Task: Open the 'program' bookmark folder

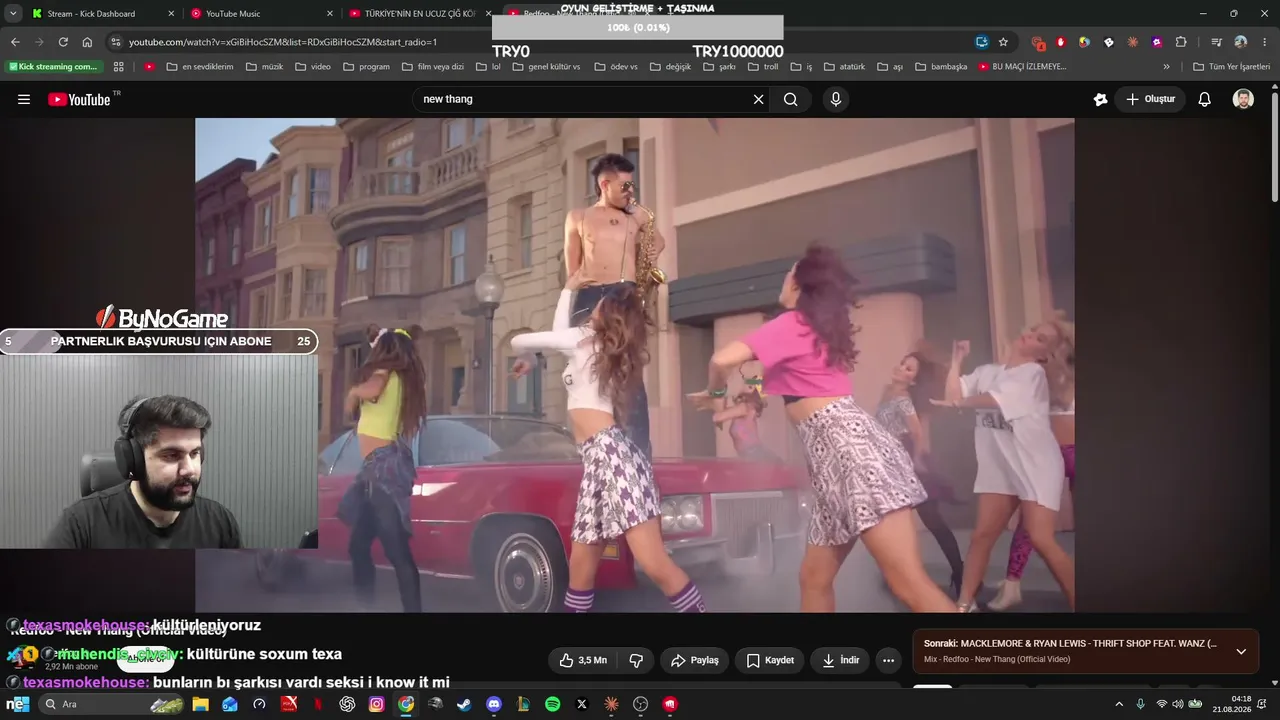Action: (x=366, y=67)
